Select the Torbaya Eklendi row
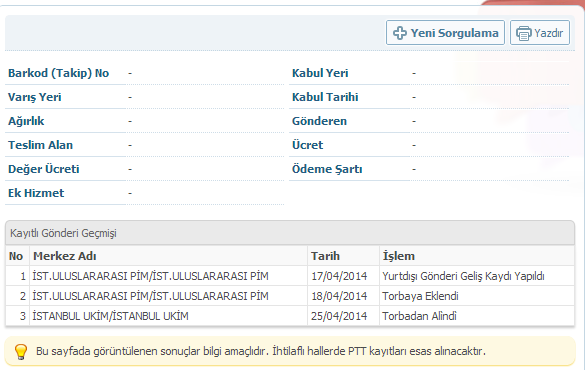The width and height of the screenshot is (585, 370). pos(290,296)
